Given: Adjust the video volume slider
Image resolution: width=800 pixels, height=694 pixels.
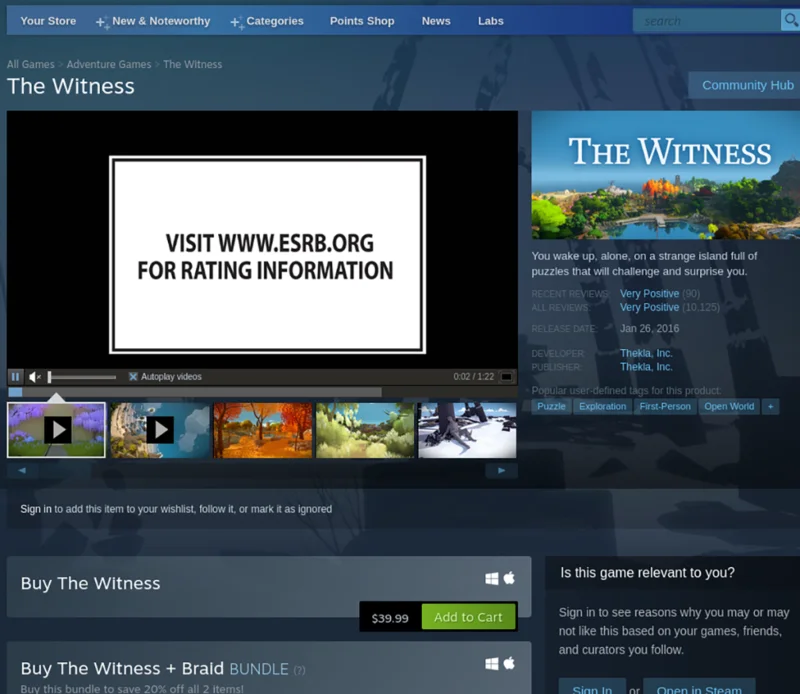Looking at the screenshot, I should (82, 377).
